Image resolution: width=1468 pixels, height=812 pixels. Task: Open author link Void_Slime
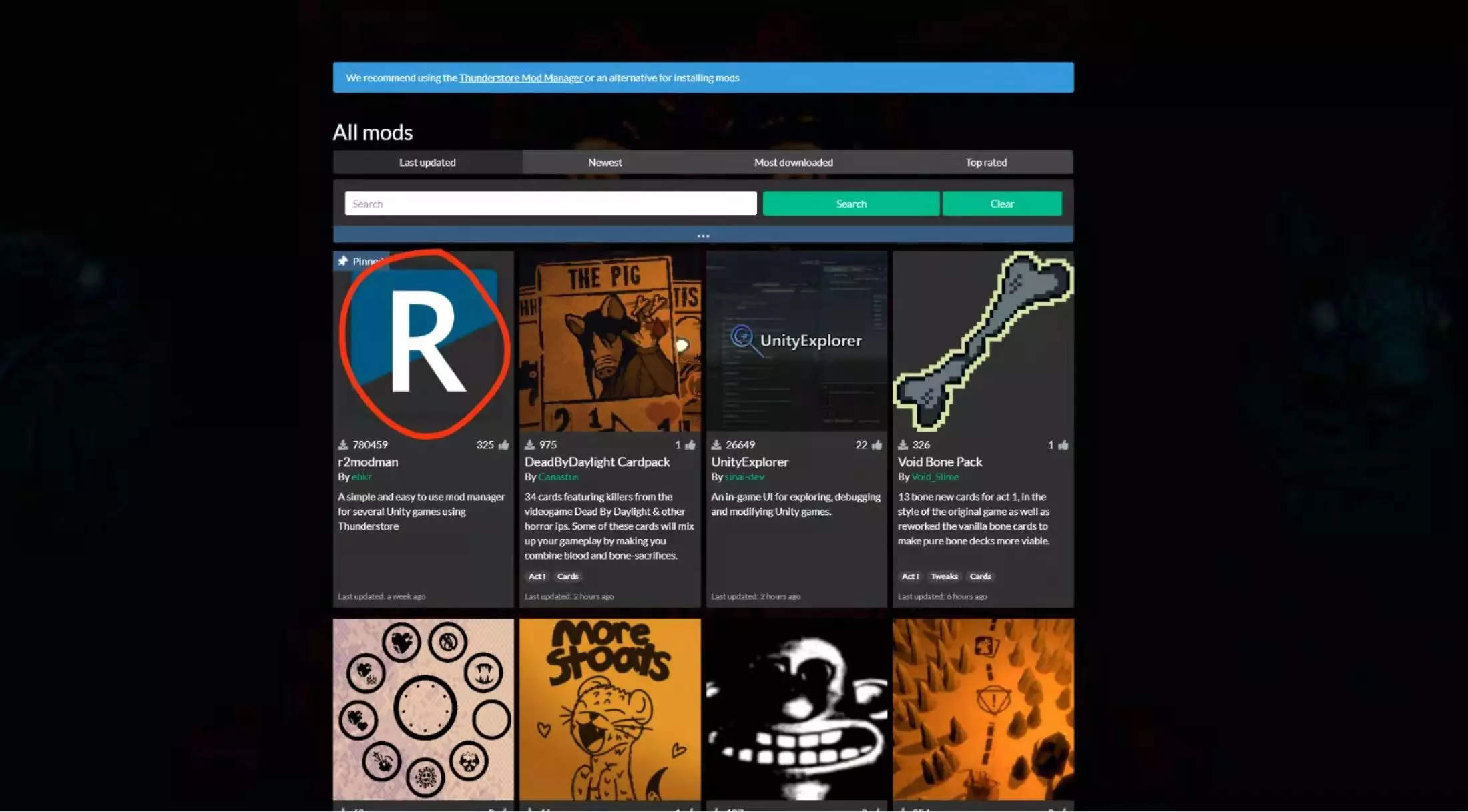935,477
